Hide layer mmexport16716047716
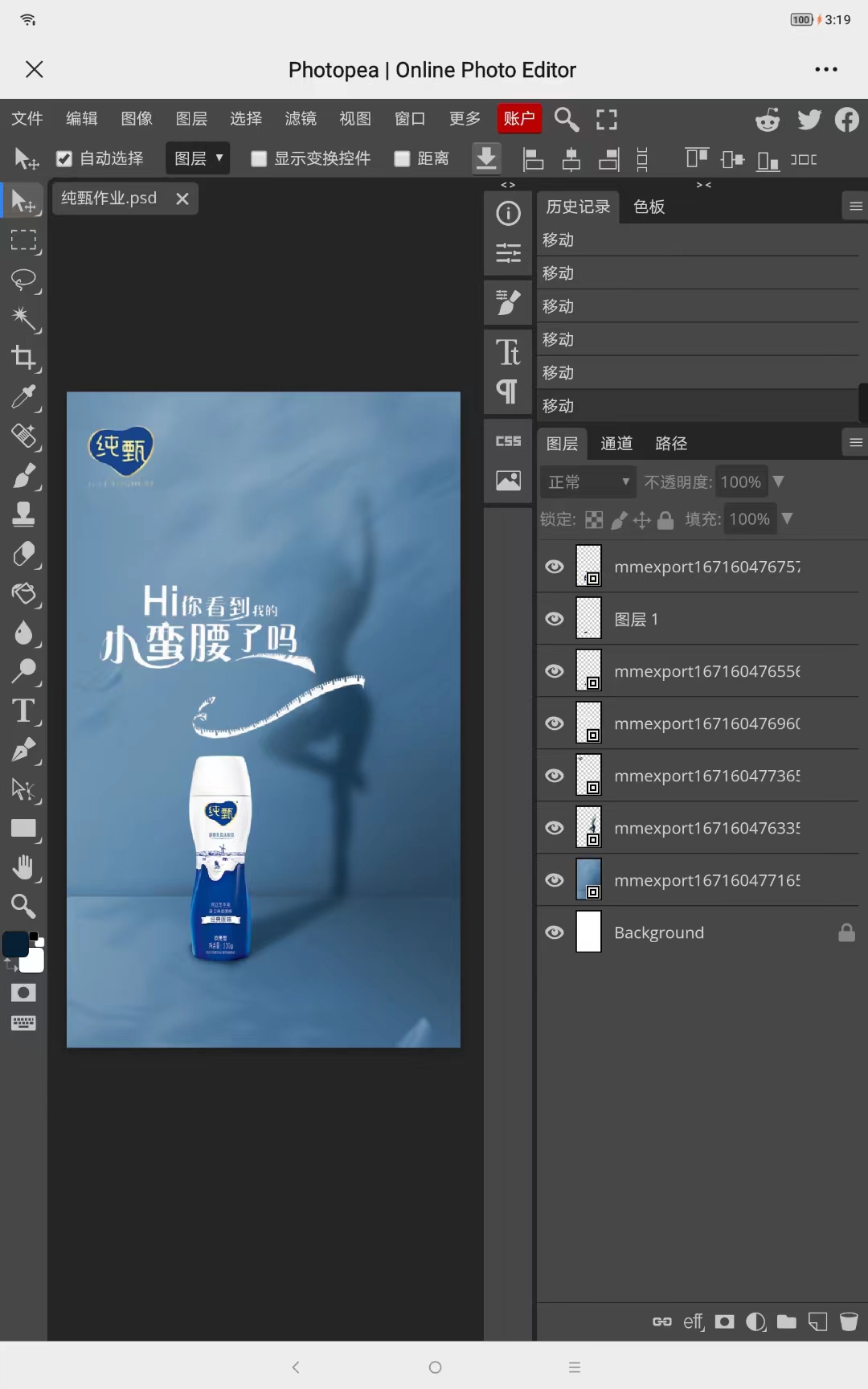Screen dimensions: 868x1389 555,880
